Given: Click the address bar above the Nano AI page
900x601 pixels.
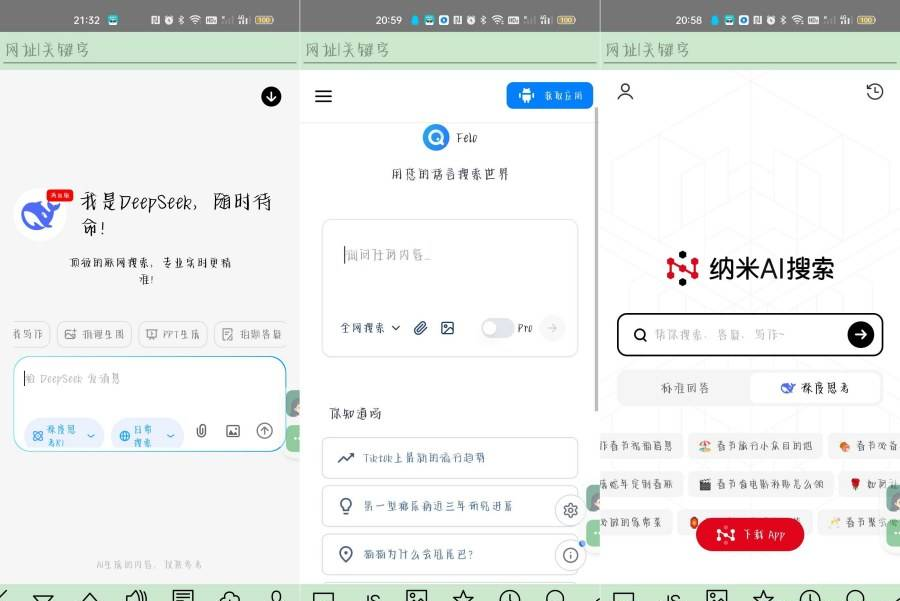Looking at the screenshot, I should [750, 51].
